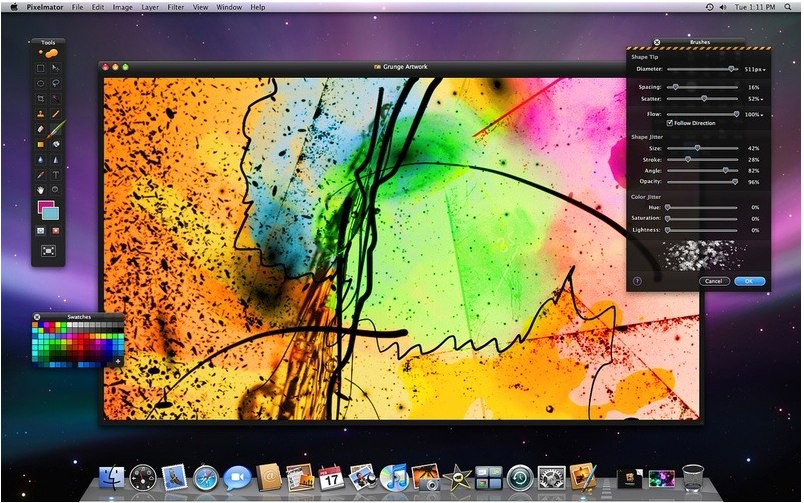The width and height of the screenshot is (804, 503).
Task: Click the brush stroke preview thumbnail
Action: click(700, 255)
